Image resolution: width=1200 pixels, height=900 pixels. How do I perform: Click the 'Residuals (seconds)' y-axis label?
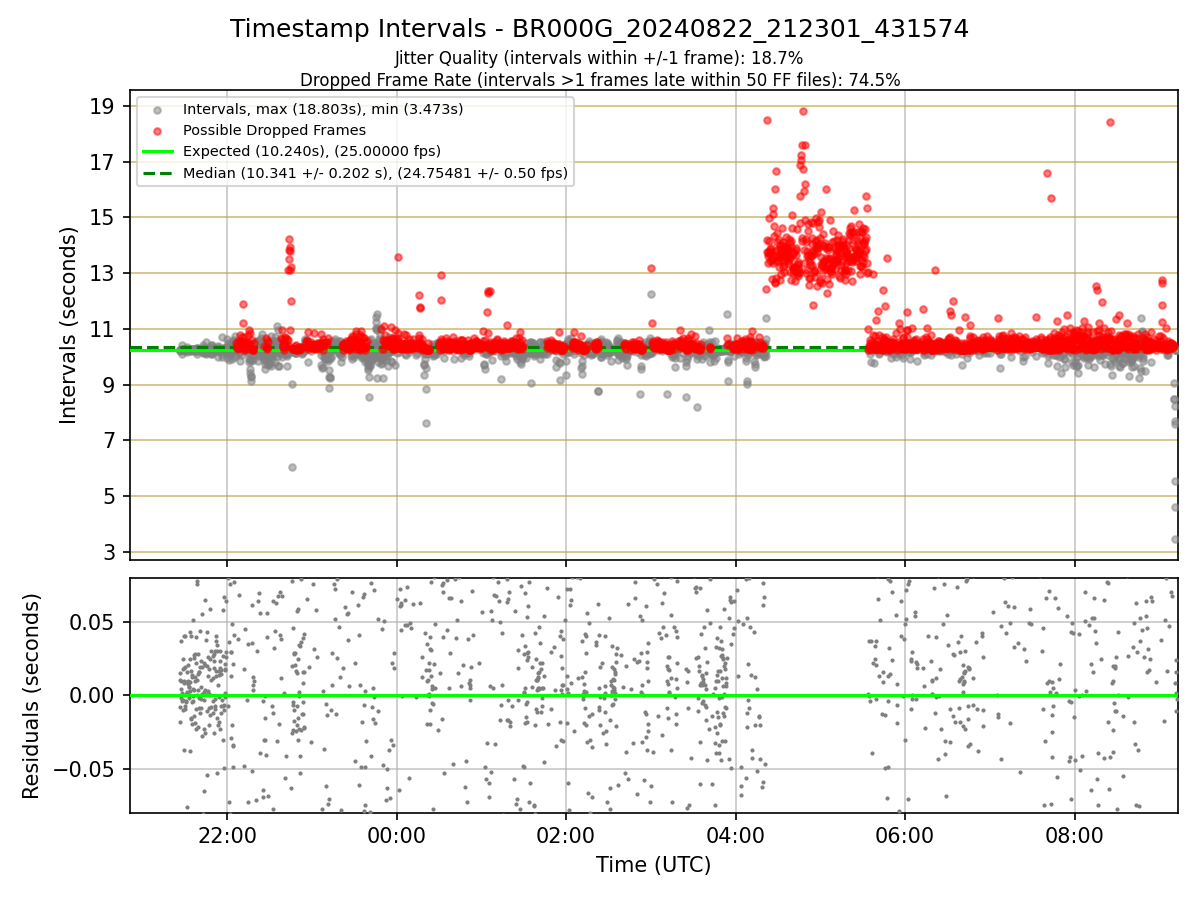(x=31, y=696)
